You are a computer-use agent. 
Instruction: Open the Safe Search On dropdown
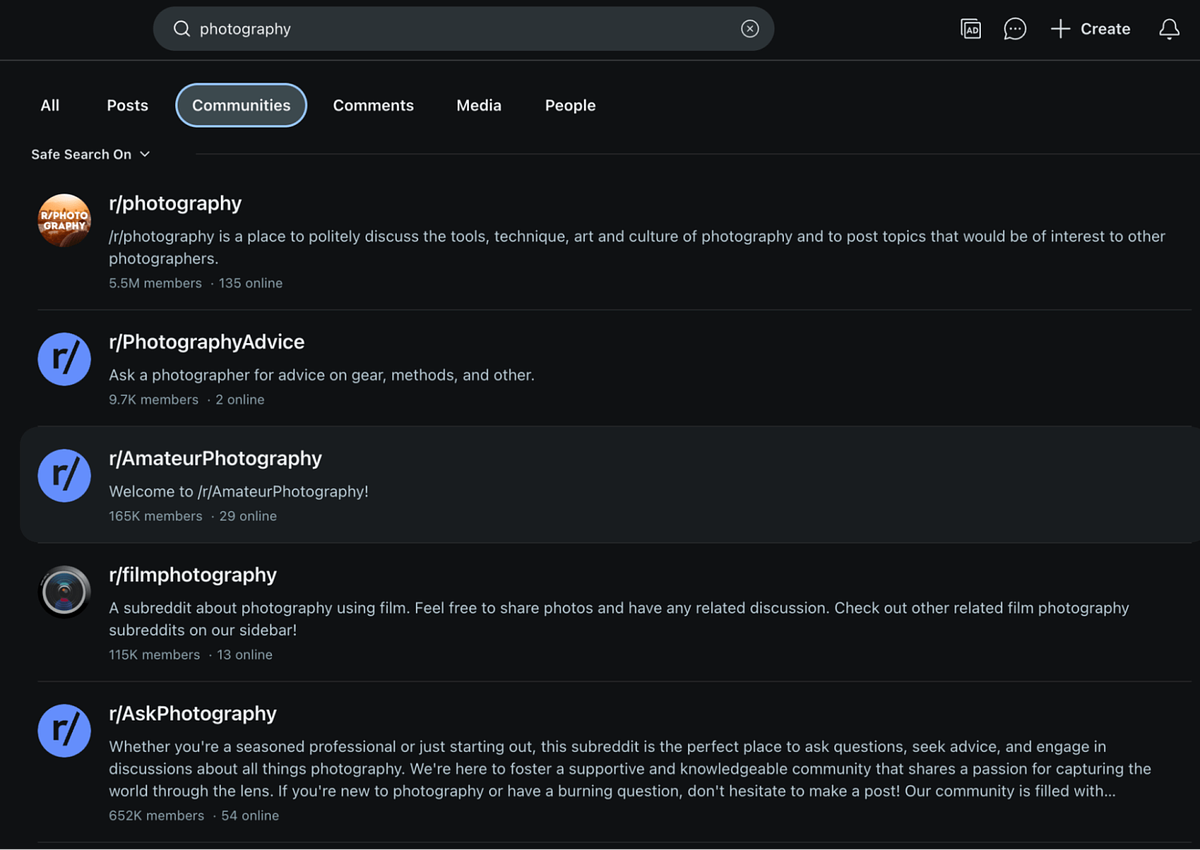pyautogui.click(x=91, y=154)
